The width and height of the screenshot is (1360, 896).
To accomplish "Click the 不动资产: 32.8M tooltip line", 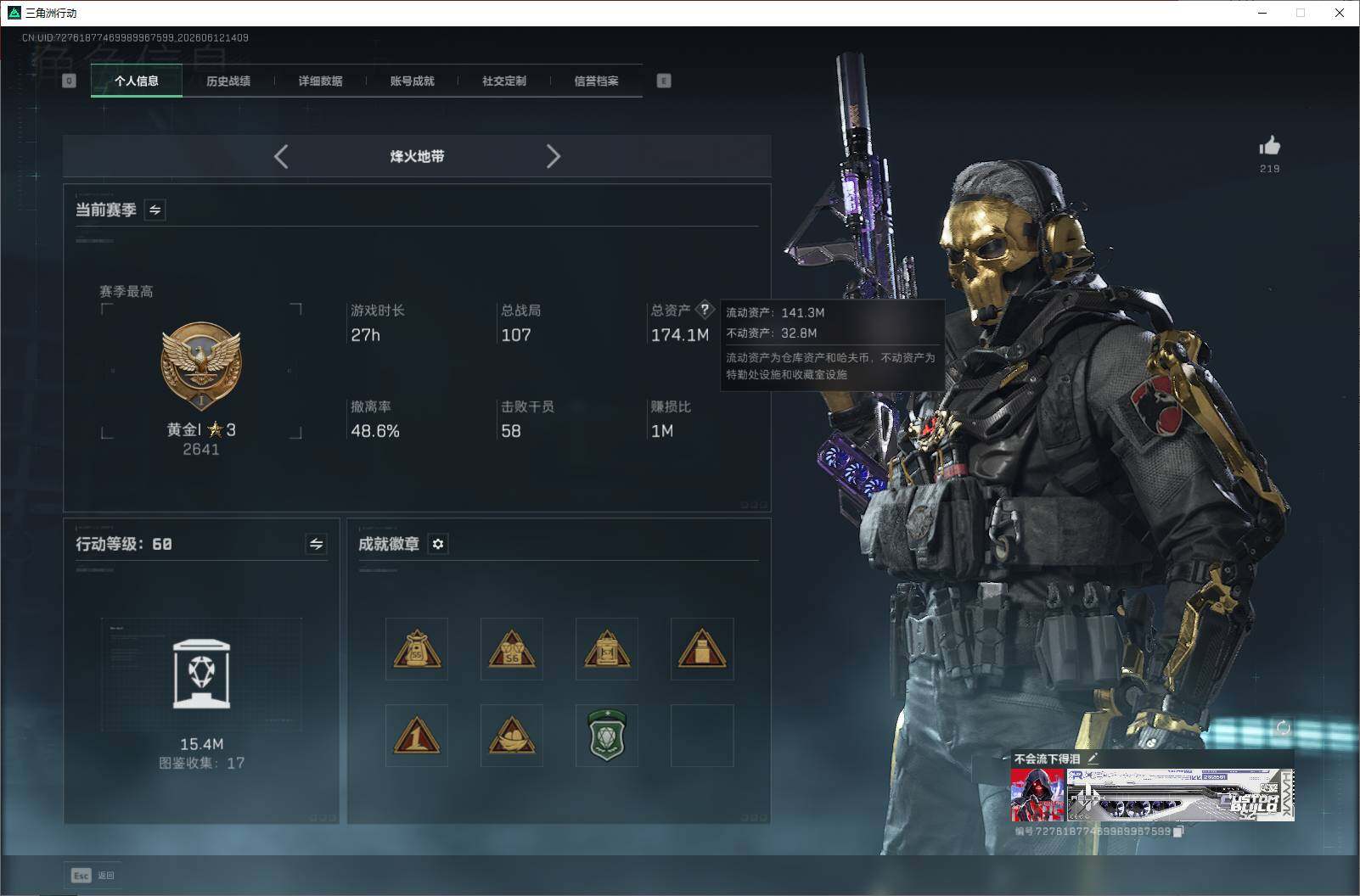I will (772, 333).
